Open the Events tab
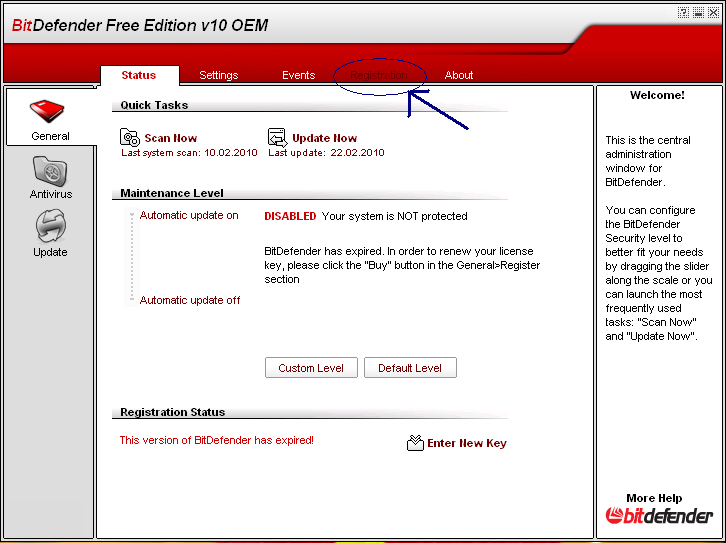726x543 pixels. pyautogui.click(x=299, y=75)
